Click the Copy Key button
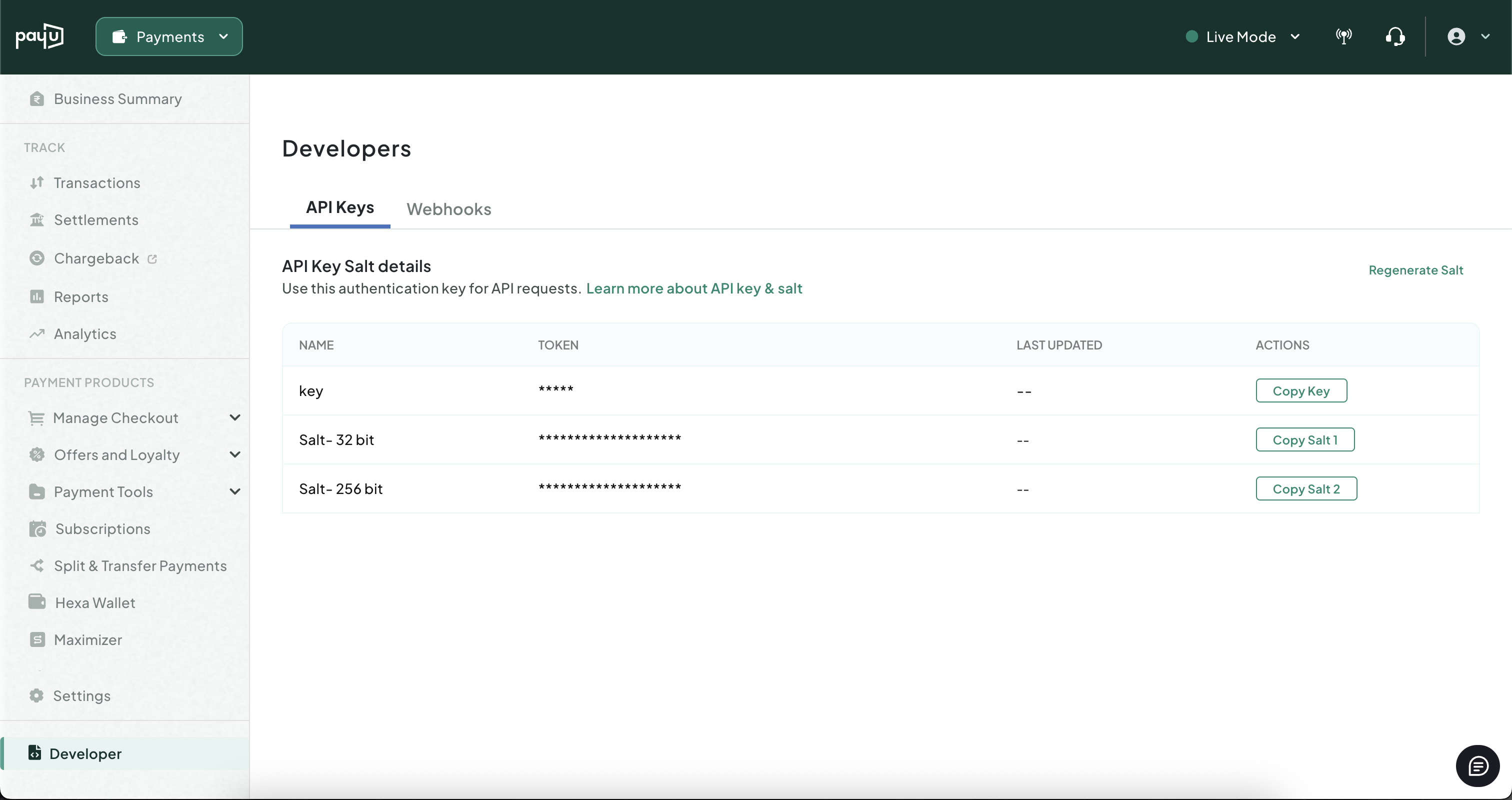 pos(1300,391)
